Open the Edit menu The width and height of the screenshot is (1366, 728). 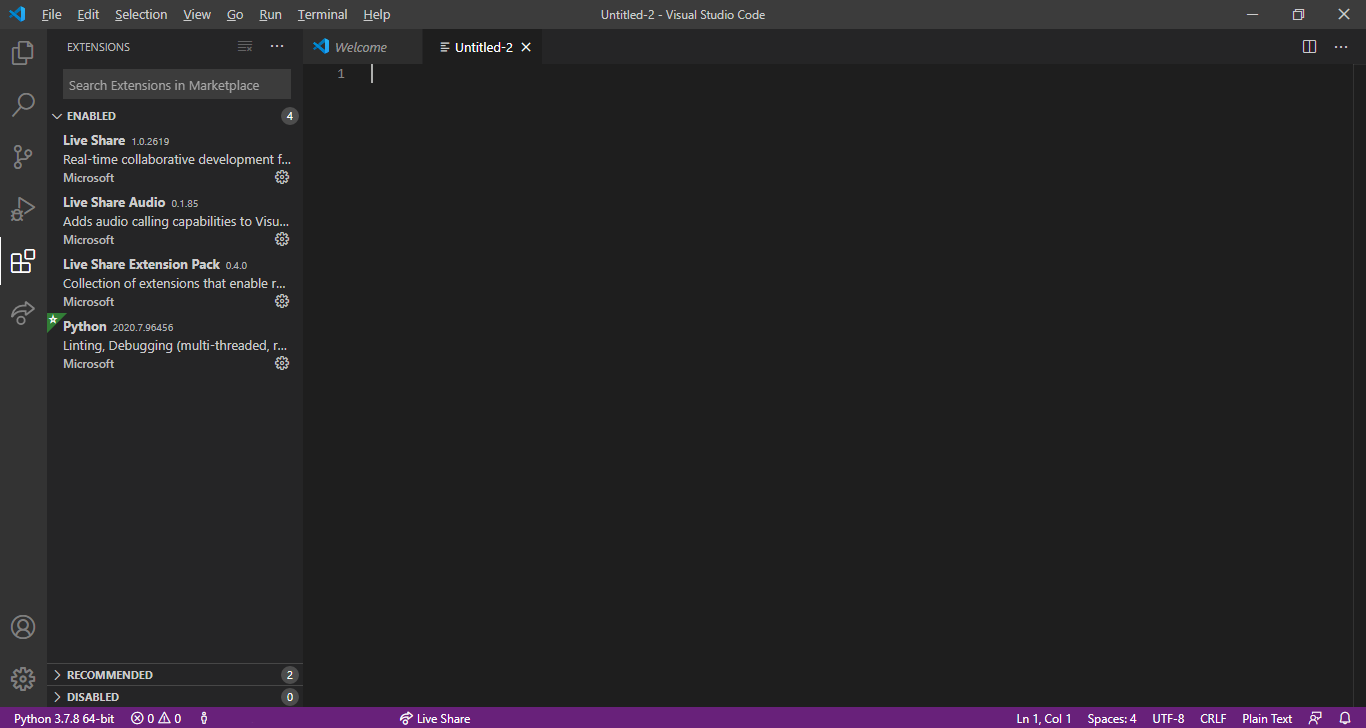tap(88, 14)
